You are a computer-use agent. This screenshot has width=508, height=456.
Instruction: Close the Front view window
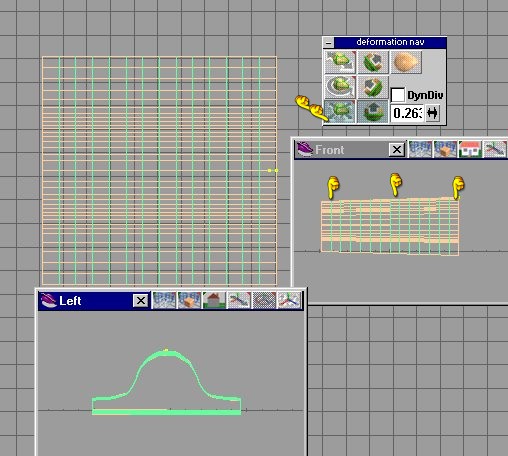[397, 150]
